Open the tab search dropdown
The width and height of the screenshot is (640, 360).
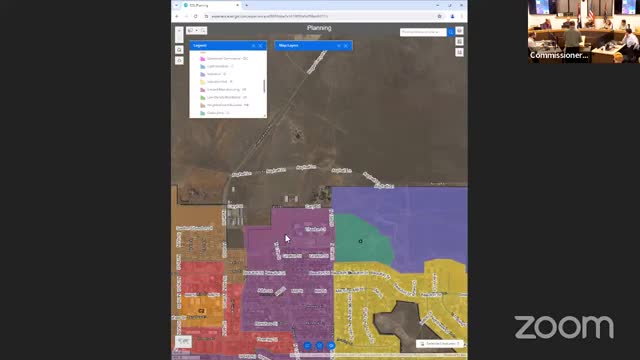coord(176,5)
